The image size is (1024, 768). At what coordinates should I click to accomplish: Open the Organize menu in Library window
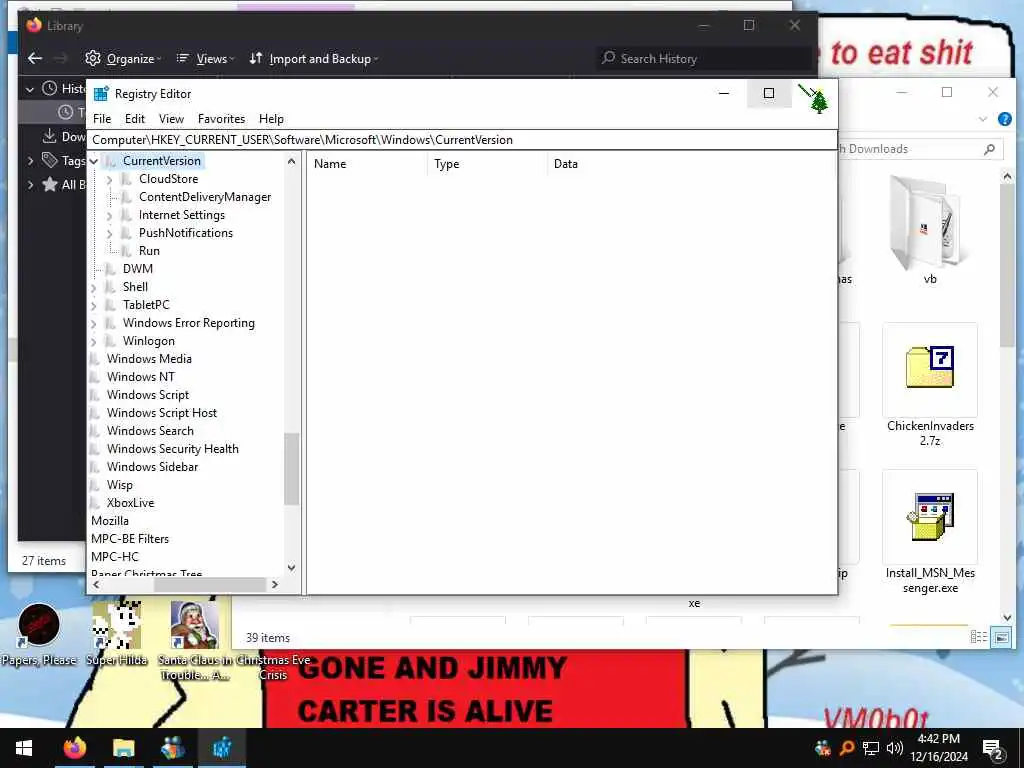tap(123, 59)
